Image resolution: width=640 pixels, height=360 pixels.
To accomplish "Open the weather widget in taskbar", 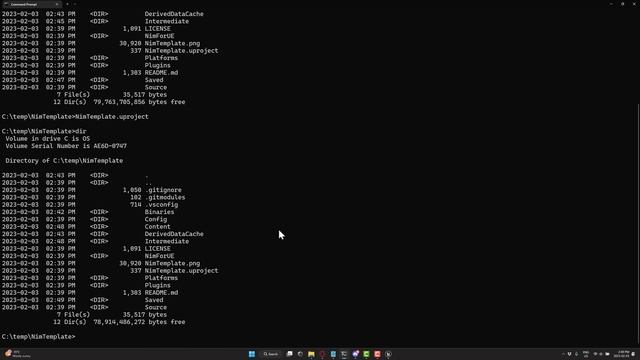I will point(18,354).
